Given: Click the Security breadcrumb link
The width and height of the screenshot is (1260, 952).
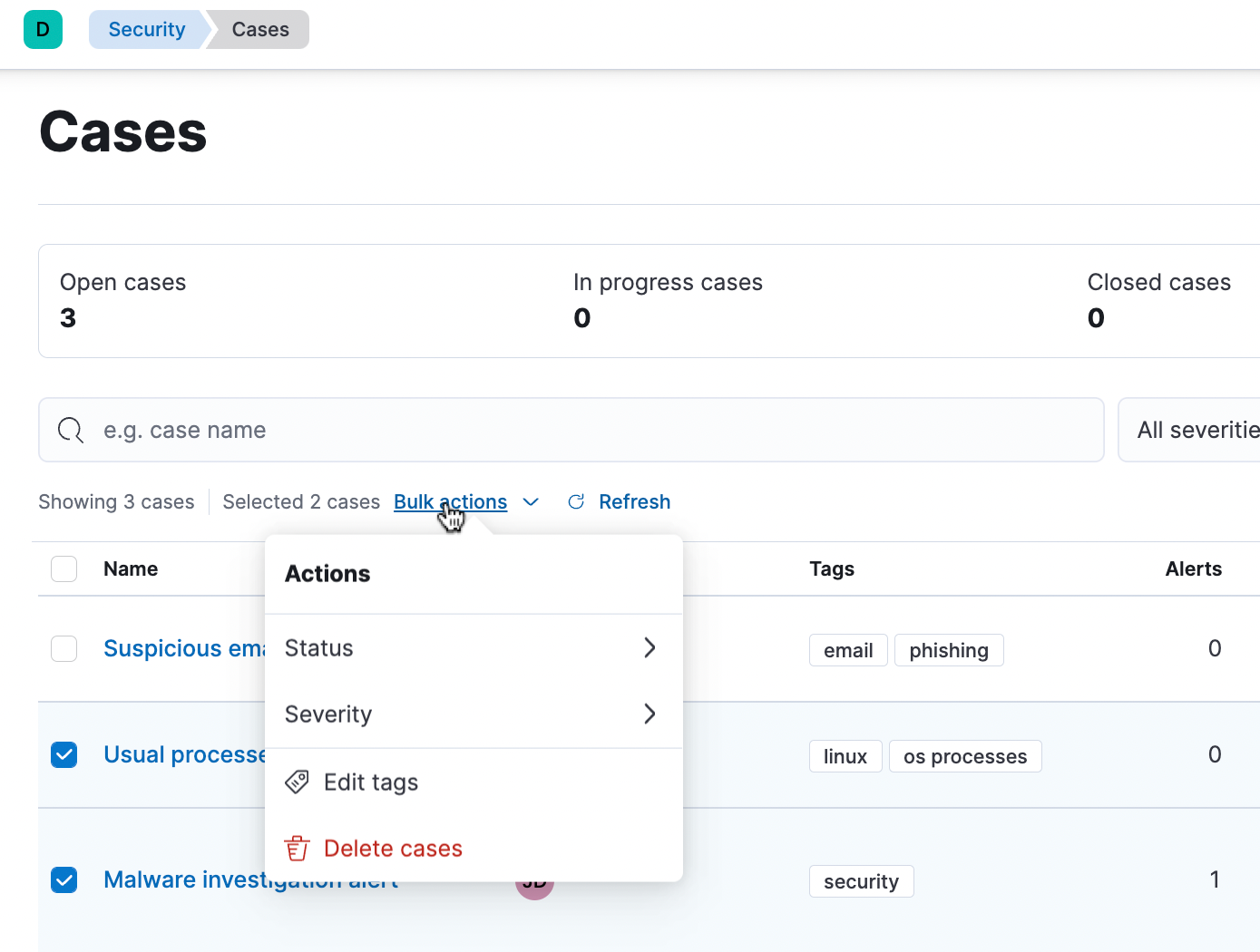Looking at the screenshot, I should (146, 29).
